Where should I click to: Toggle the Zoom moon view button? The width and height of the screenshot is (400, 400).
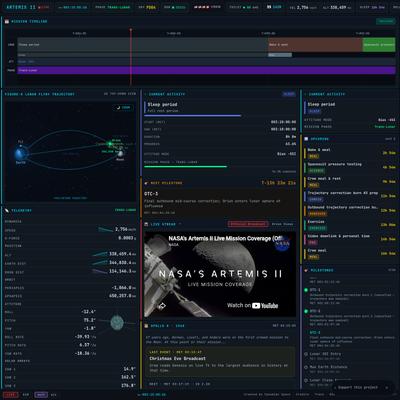(x=123, y=107)
